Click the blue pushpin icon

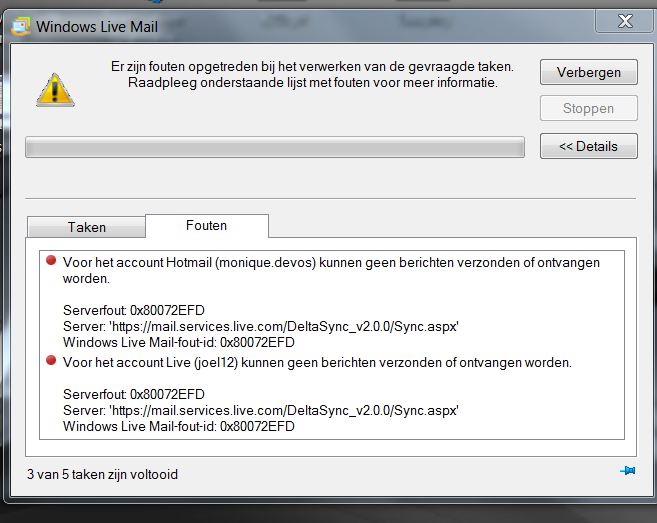628,471
